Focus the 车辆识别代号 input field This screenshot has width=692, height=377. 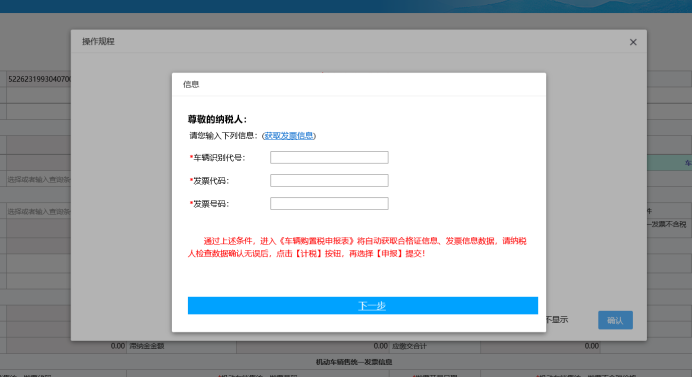pyautogui.click(x=329, y=158)
